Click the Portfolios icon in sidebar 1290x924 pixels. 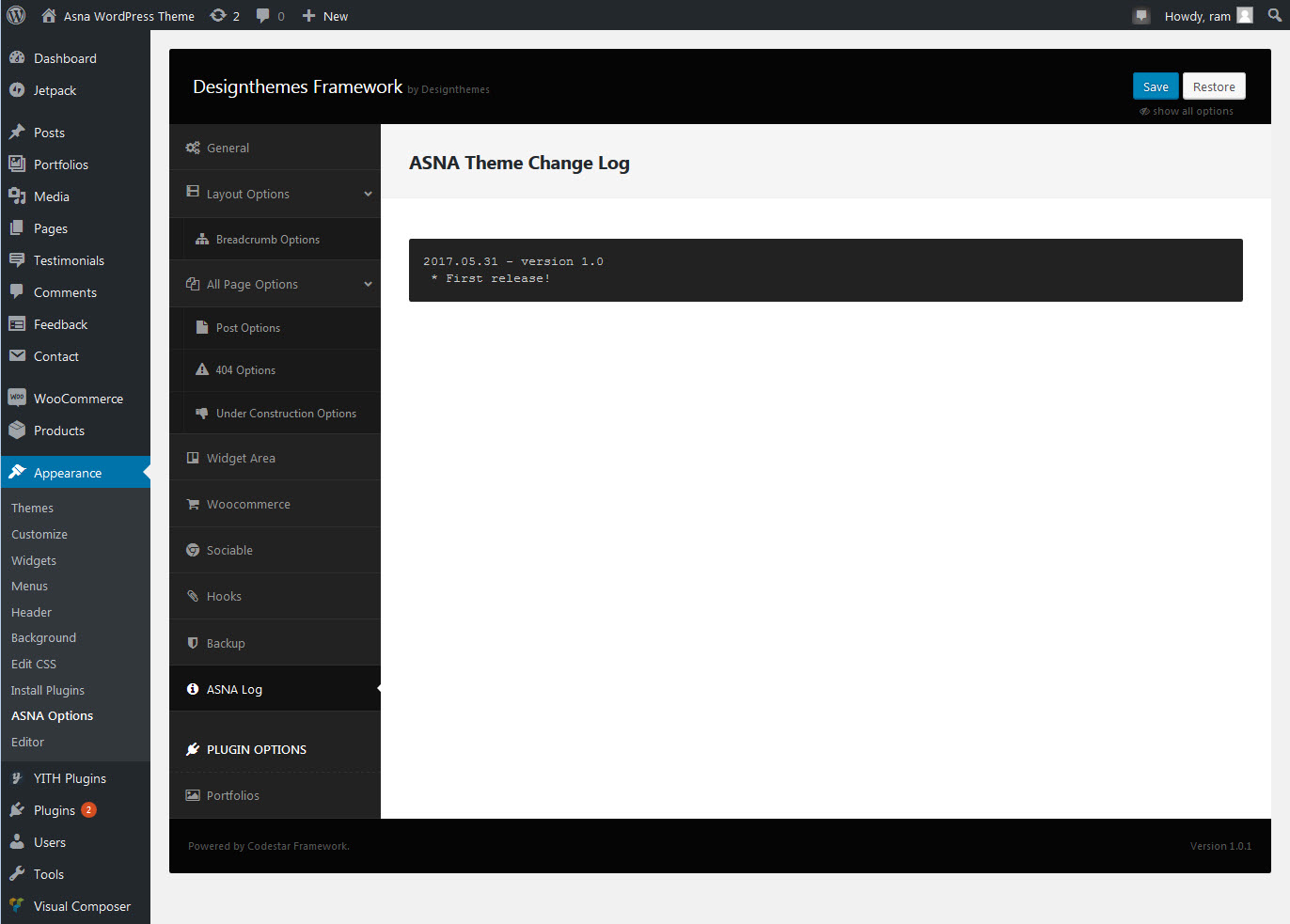coord(17,164)
